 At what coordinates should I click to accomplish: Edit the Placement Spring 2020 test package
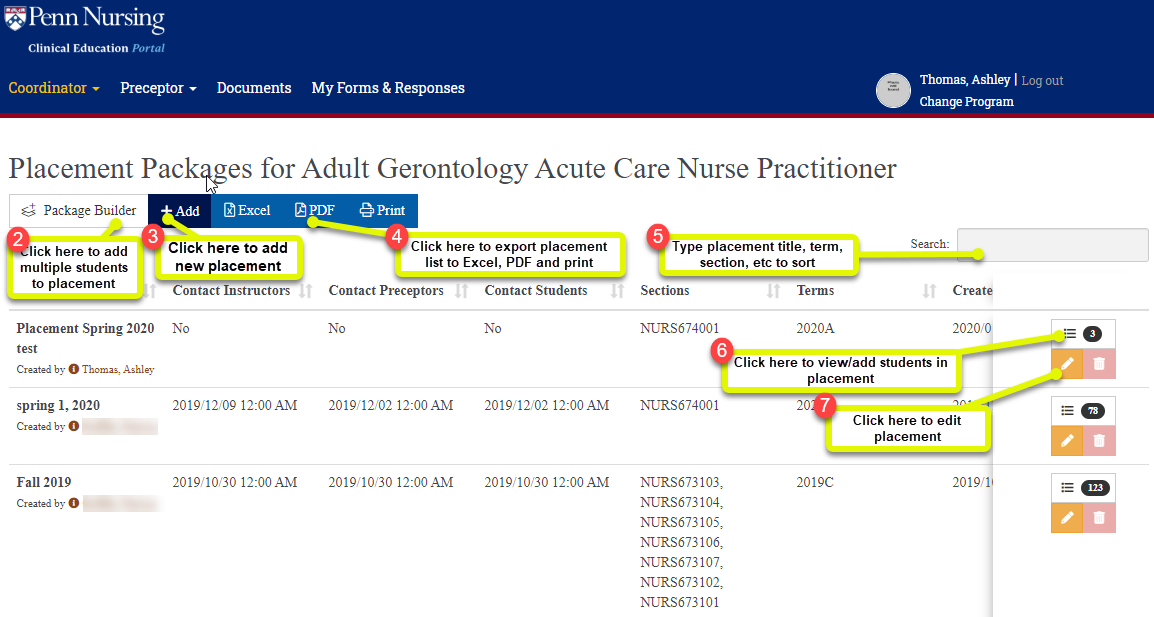click(1067, 364)
